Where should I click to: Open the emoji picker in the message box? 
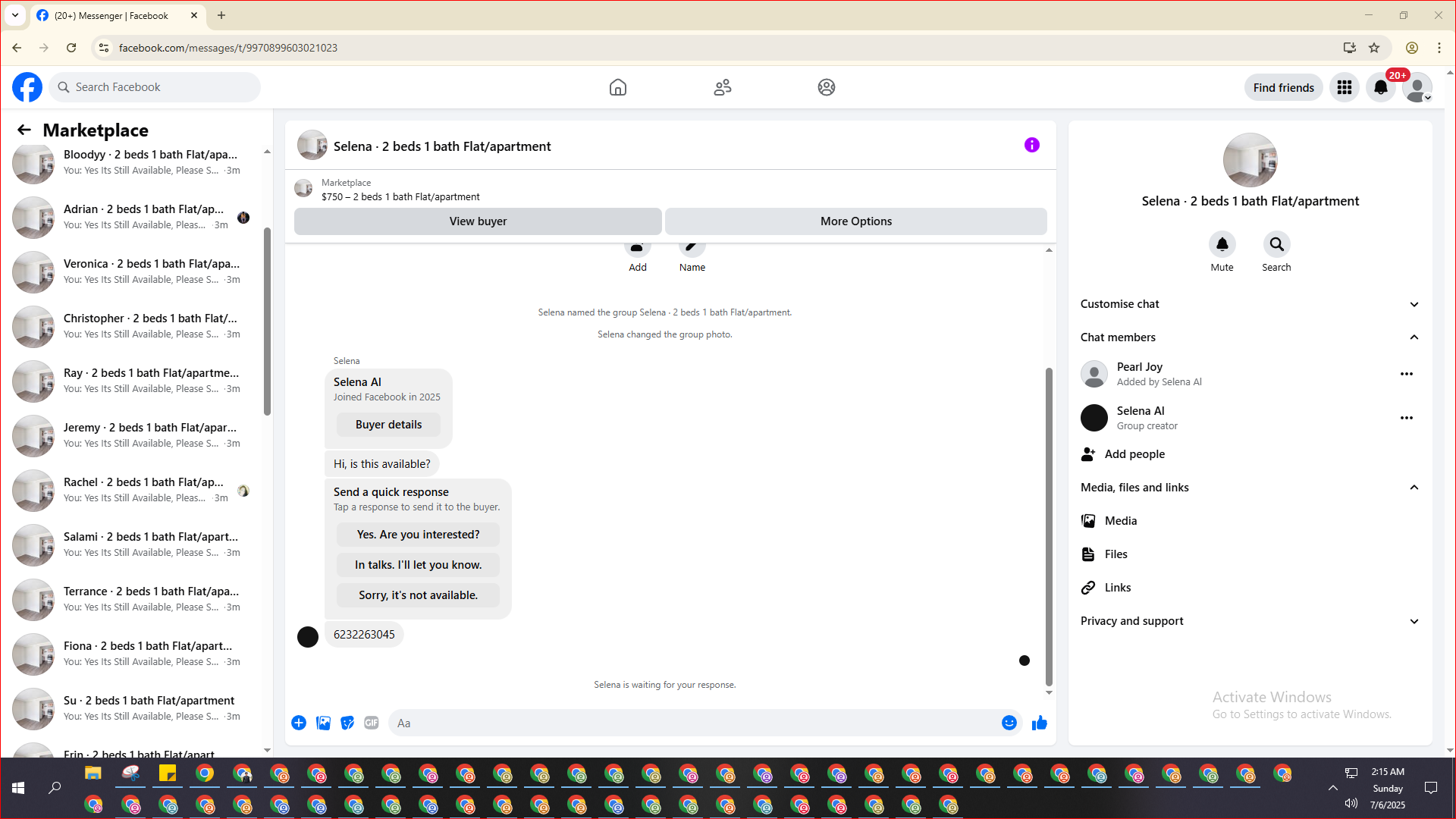click(1009, 723)
